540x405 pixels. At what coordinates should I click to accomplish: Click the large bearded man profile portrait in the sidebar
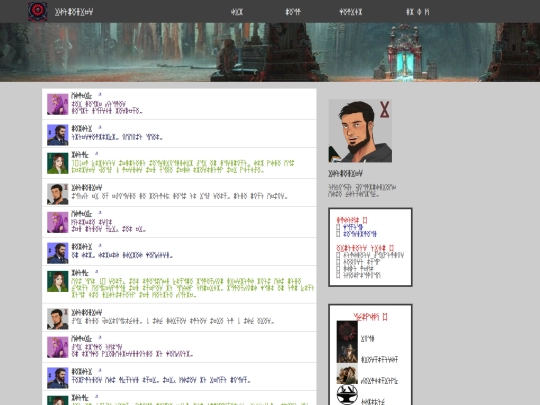[x=360, y=131]
